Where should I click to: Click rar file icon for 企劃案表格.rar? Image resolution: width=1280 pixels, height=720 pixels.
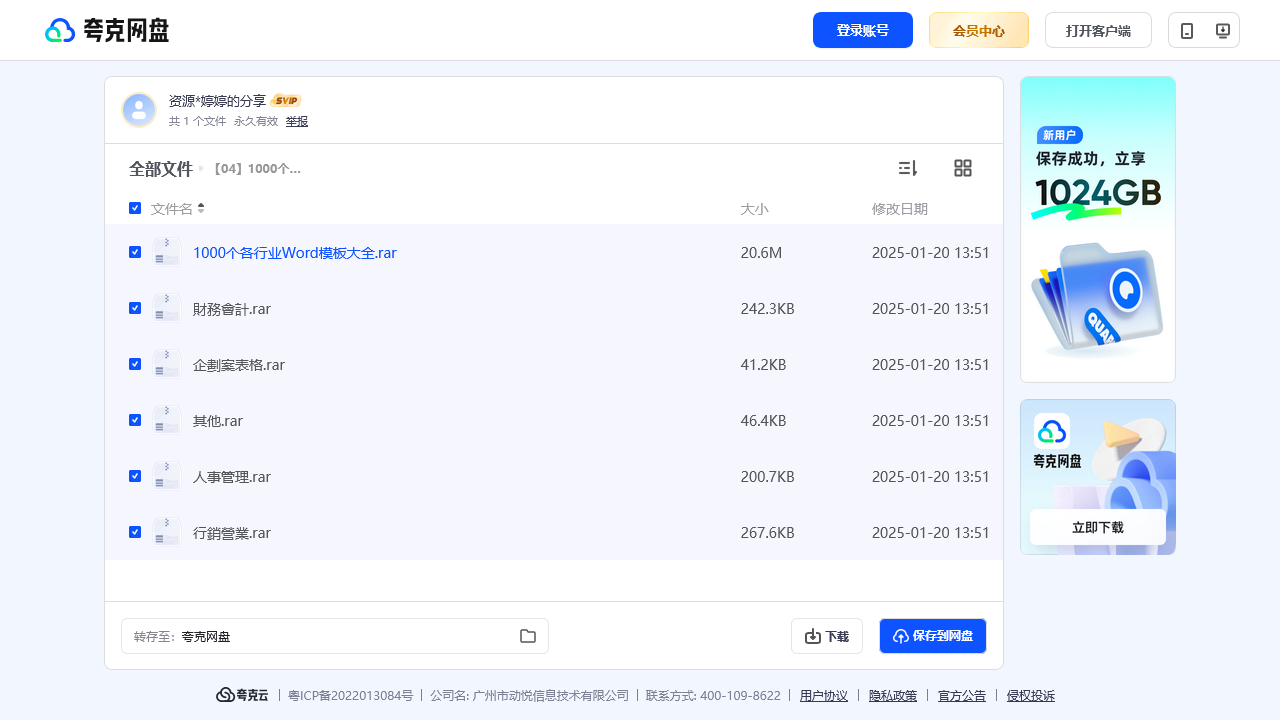coord(167,364)
